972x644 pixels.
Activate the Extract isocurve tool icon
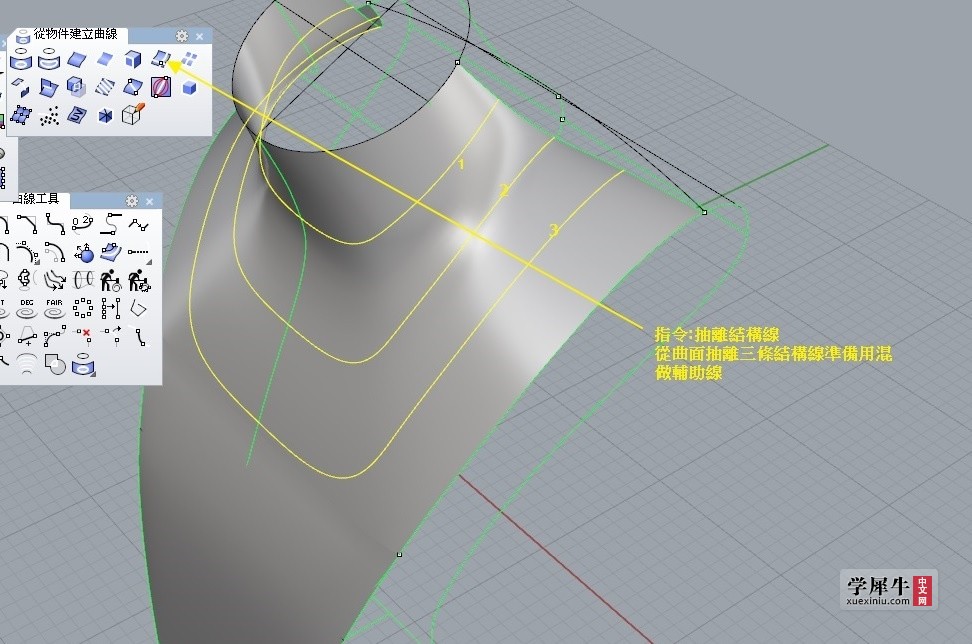pos(161,60)
